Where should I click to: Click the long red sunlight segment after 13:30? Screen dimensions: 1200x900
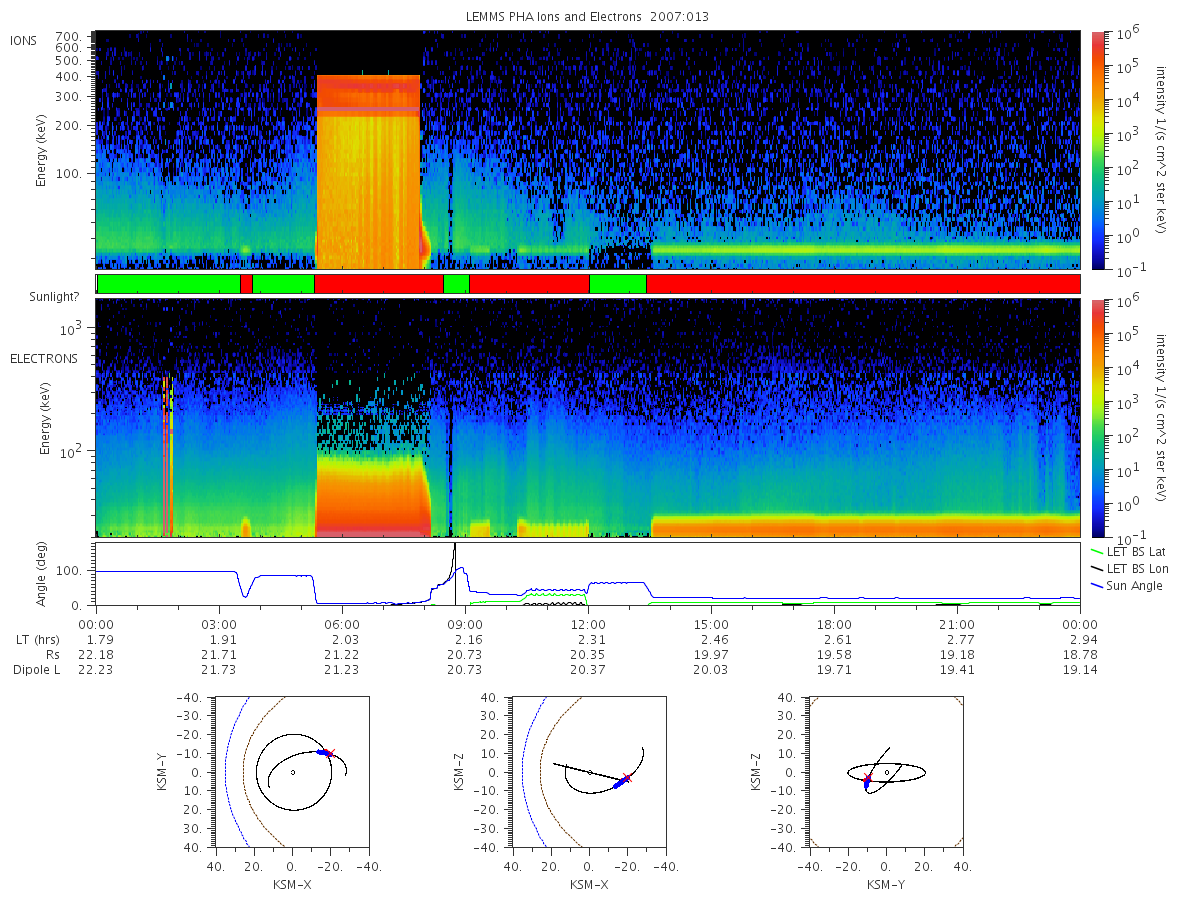[863, 284]
